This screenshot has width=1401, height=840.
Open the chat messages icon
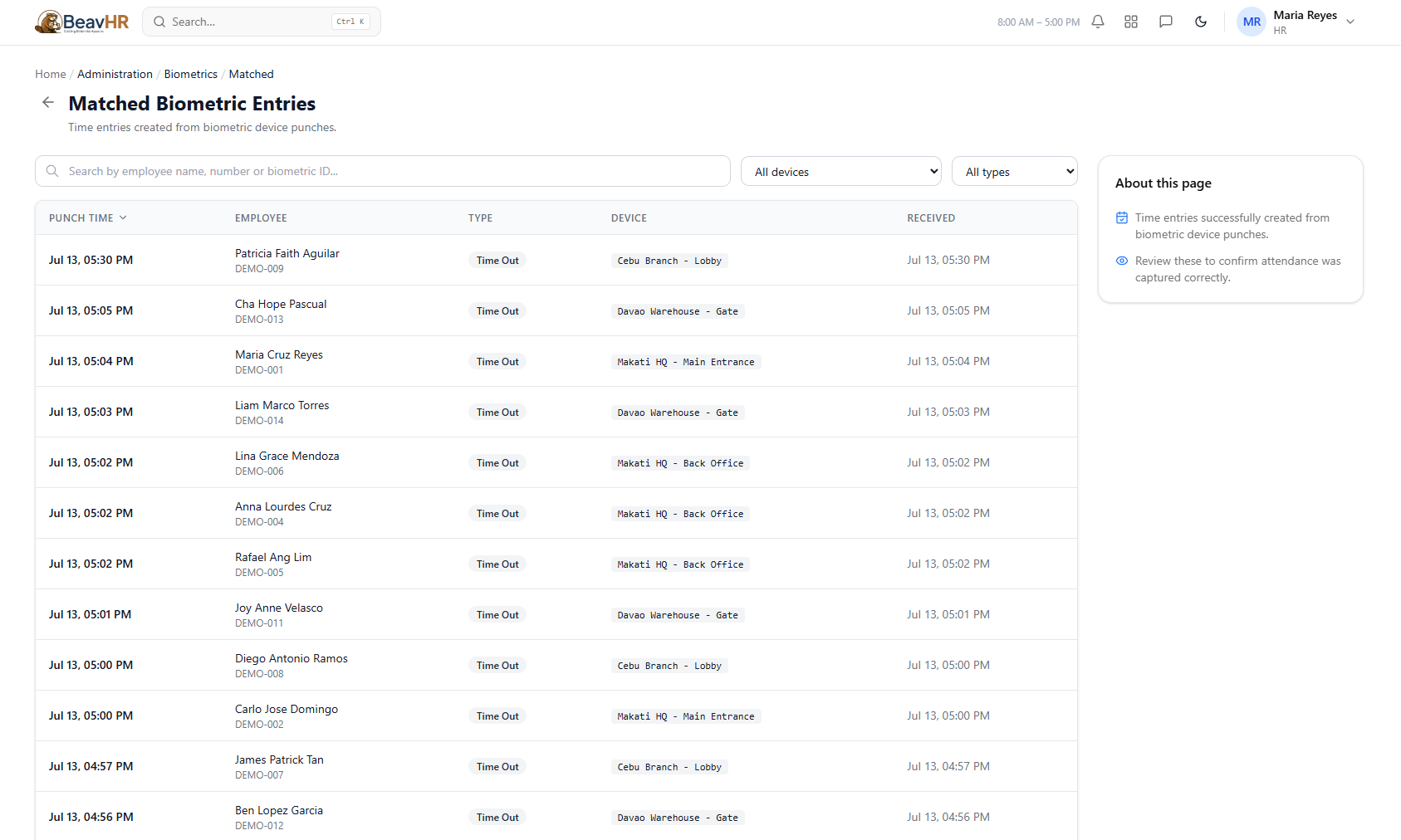(x=1166, y=22)
